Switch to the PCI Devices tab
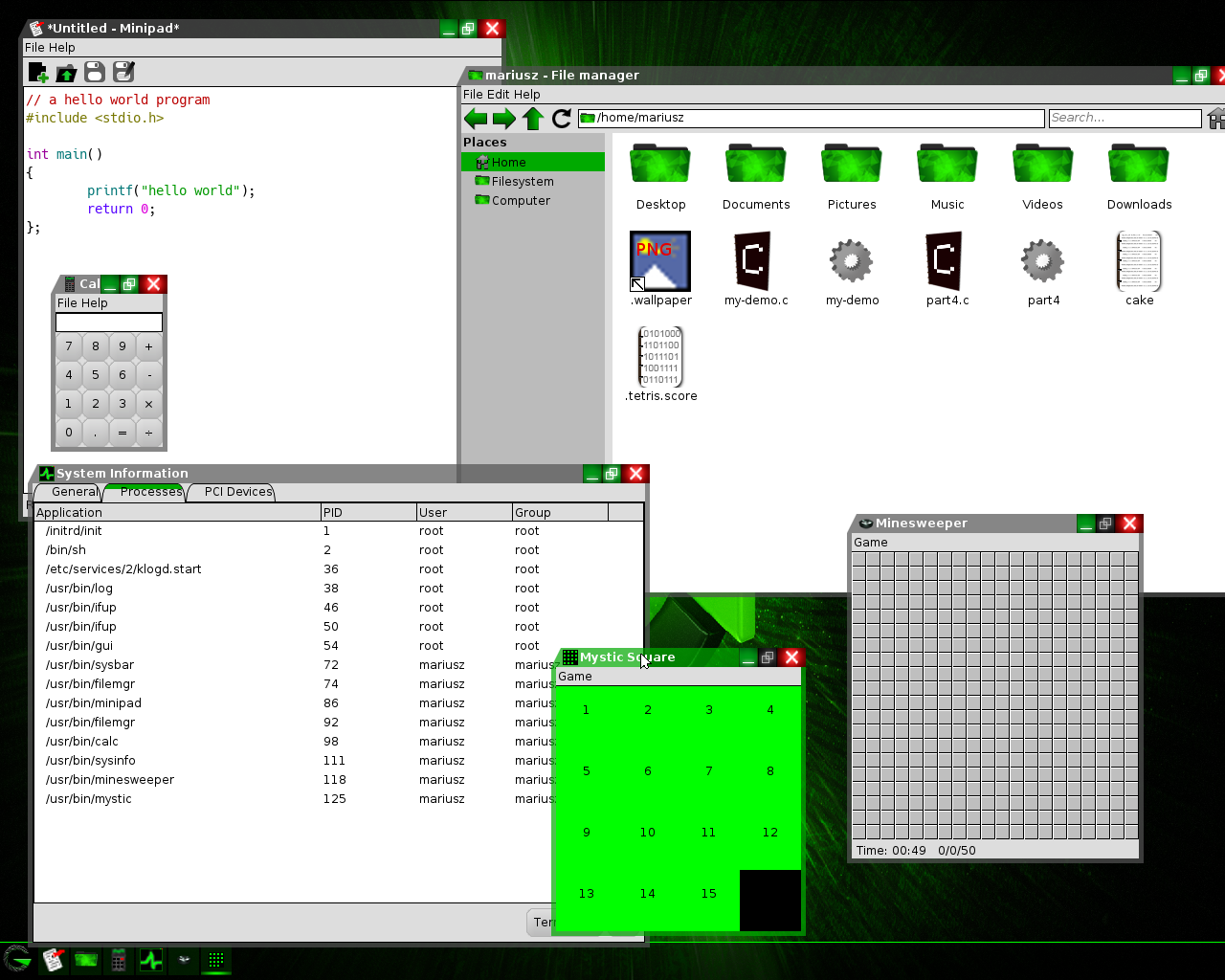 coord(238,492)
